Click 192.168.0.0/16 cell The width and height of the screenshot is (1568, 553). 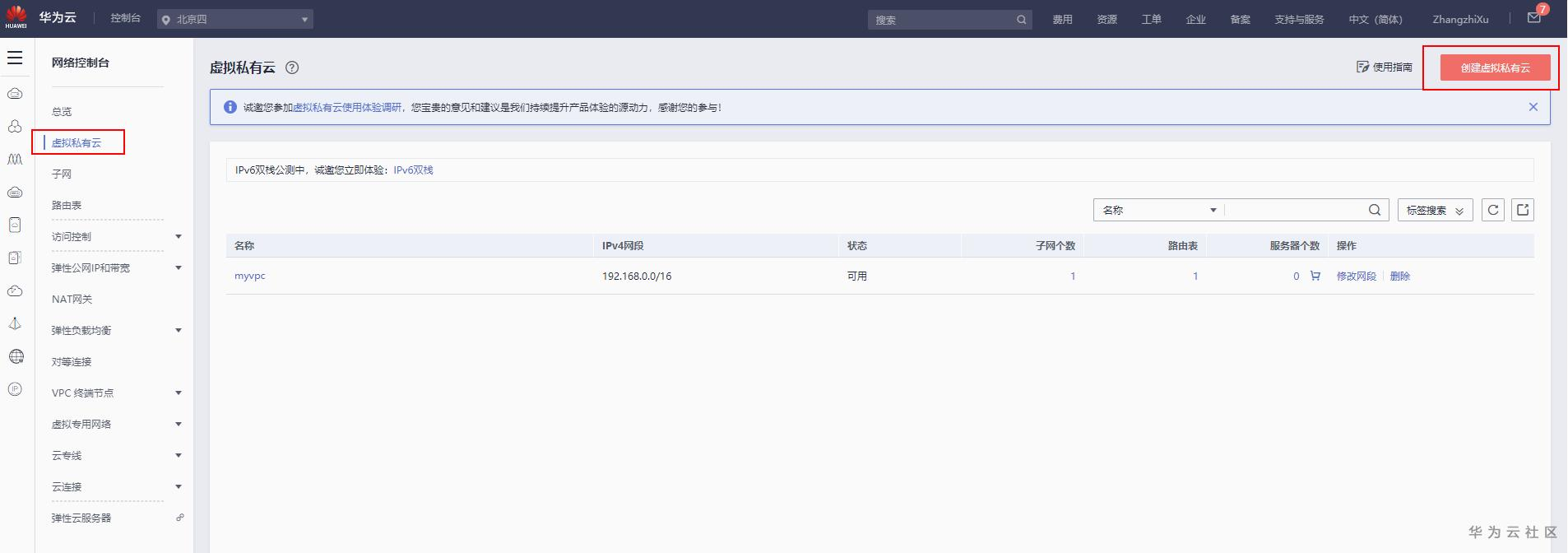[637, 276]
